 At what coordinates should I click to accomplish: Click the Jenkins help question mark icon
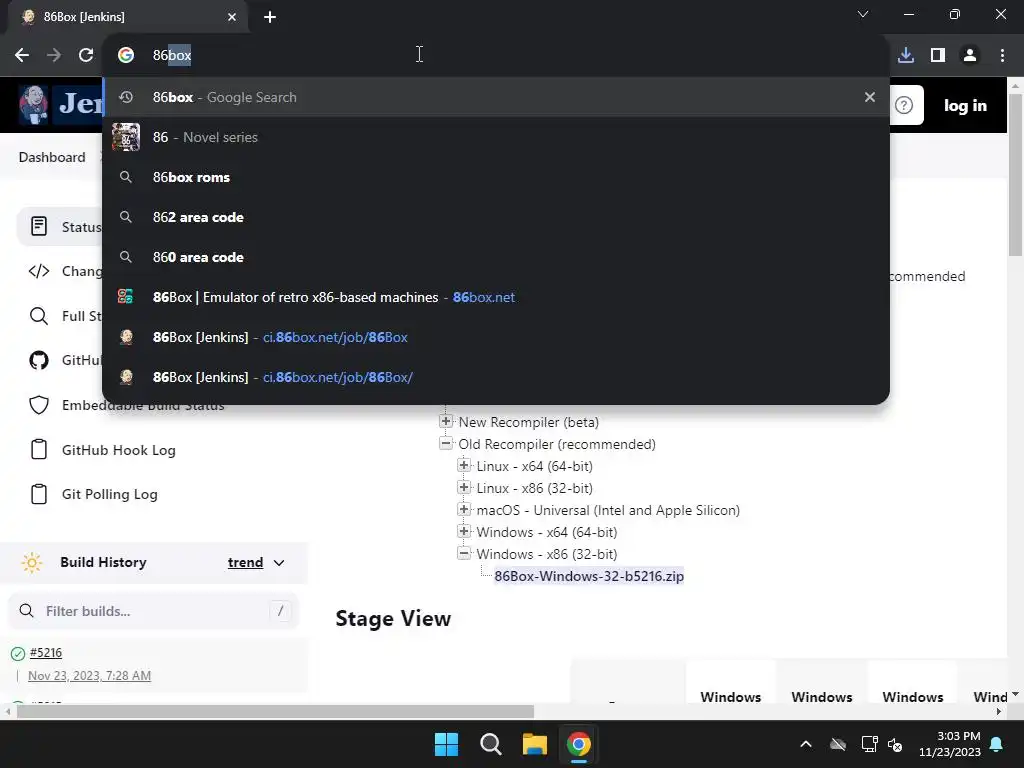[x=904, y=105]
